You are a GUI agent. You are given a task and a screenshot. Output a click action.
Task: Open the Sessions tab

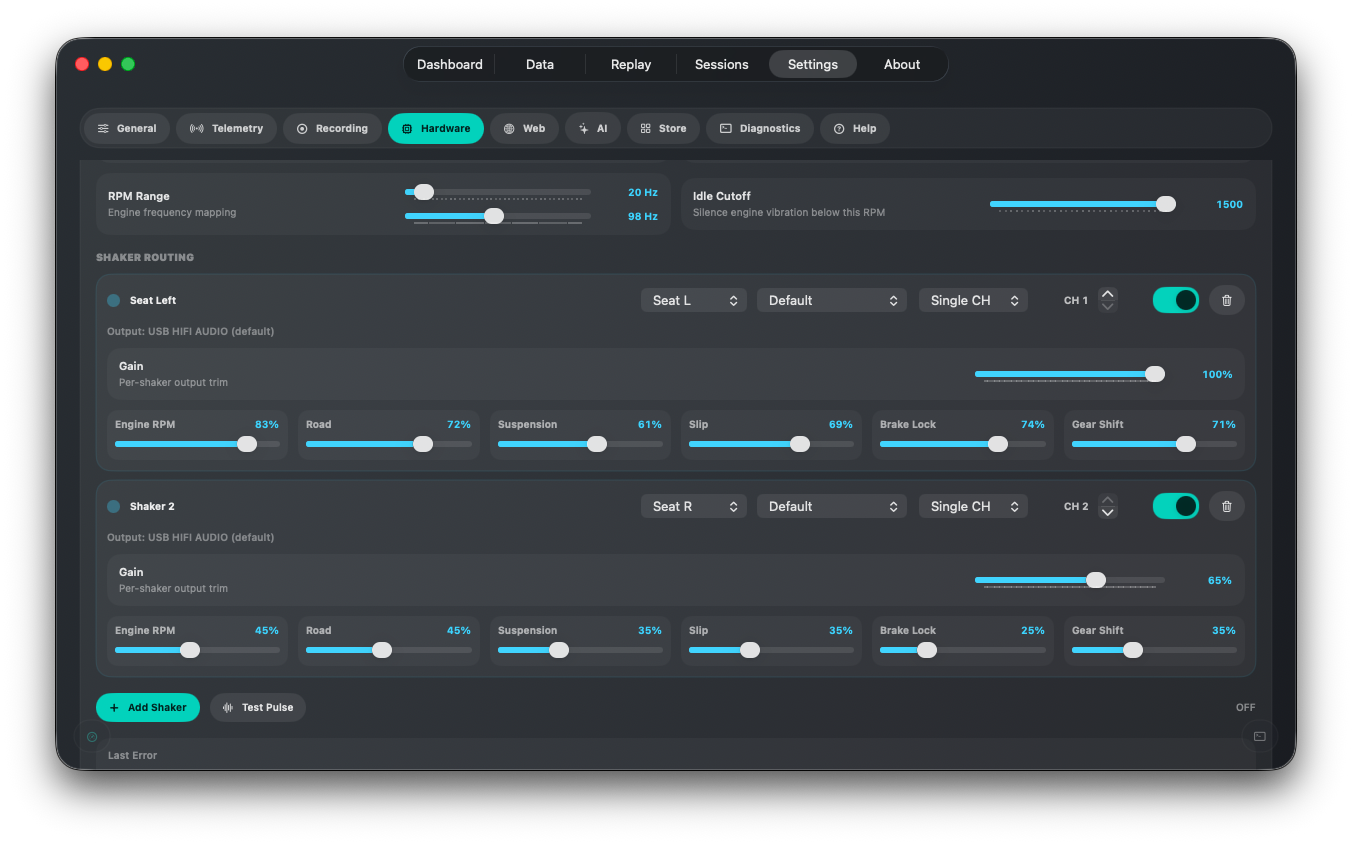(722, 64)
